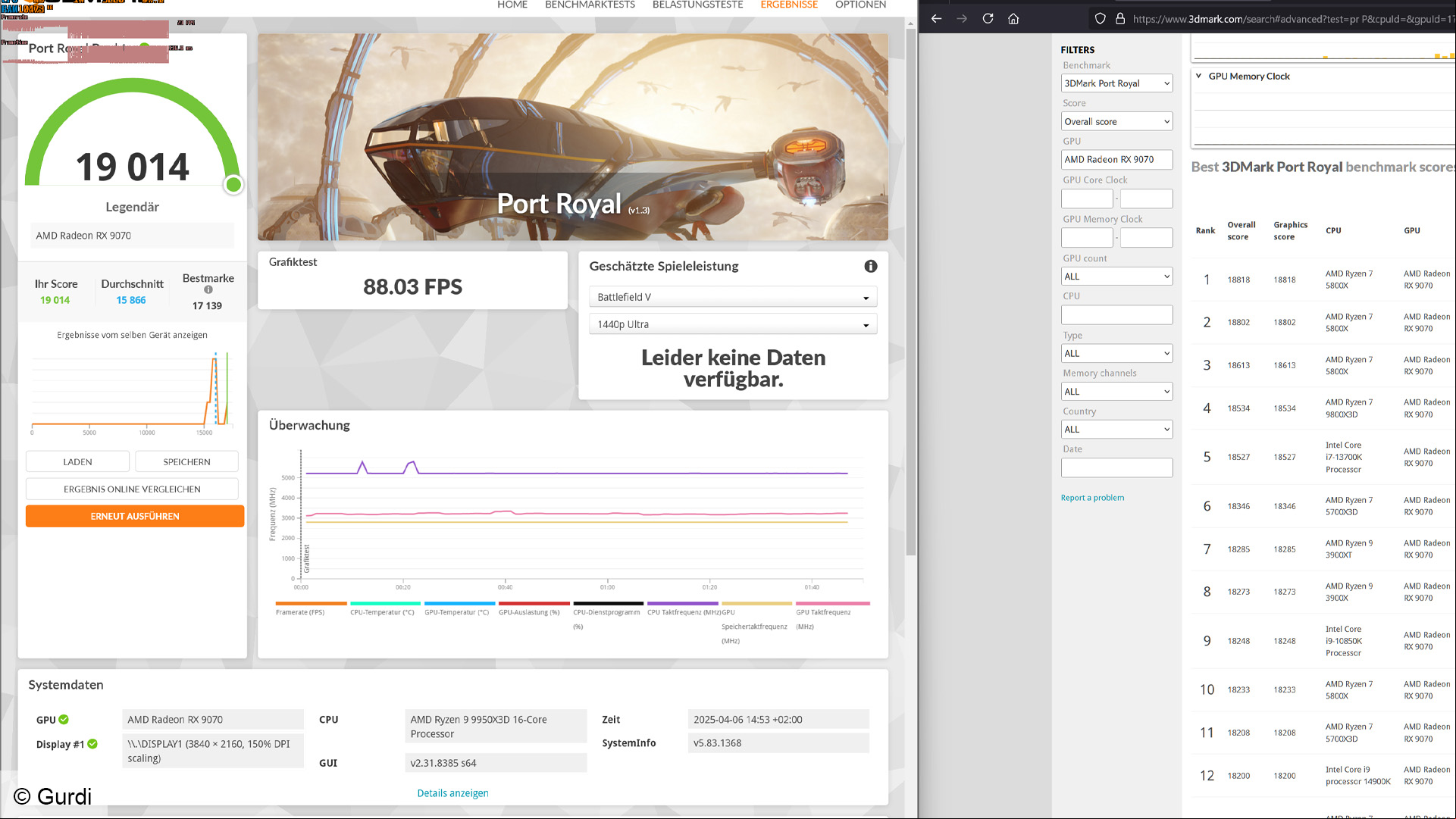This screenshot has width=1456, height=819.
Task: Open the 3DMark Port Royal benchmark dropdown
Action: pyautogui.click(x=1117, y=83)
